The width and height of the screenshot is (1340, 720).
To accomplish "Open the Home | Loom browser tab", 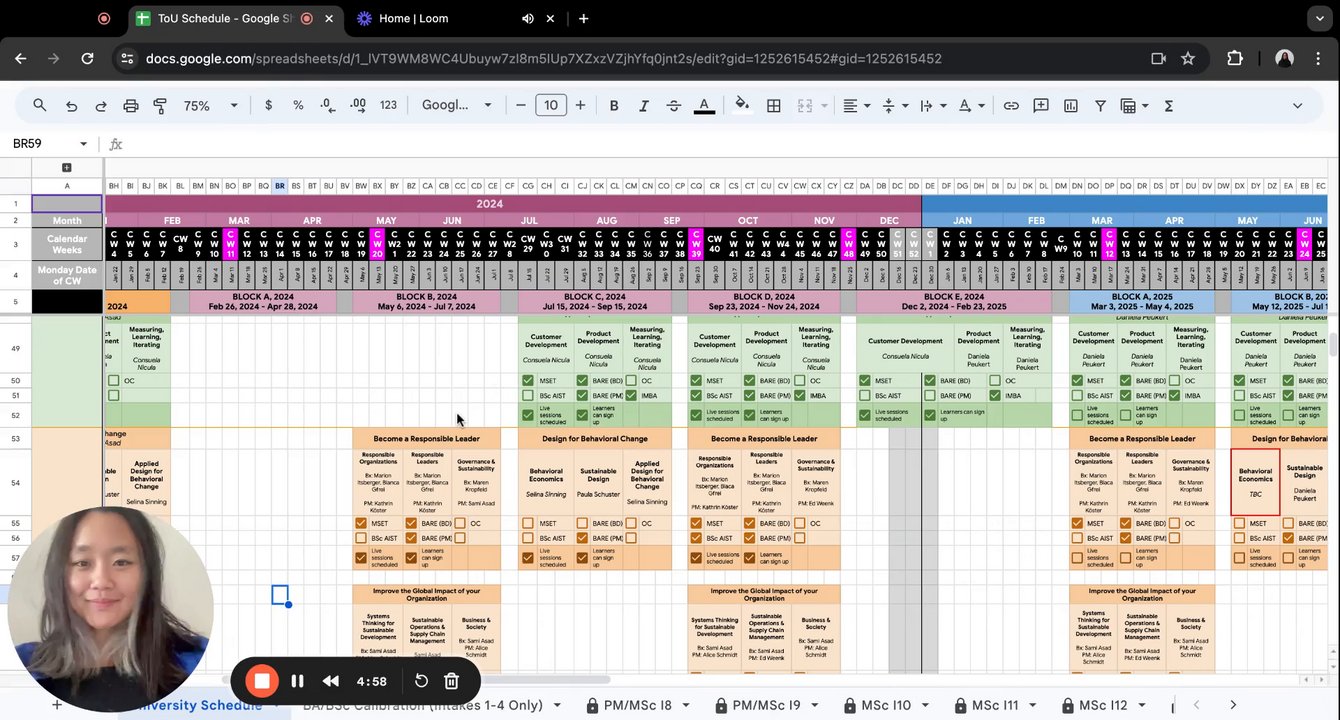I will pyautogui.click(x=413, y=18).
